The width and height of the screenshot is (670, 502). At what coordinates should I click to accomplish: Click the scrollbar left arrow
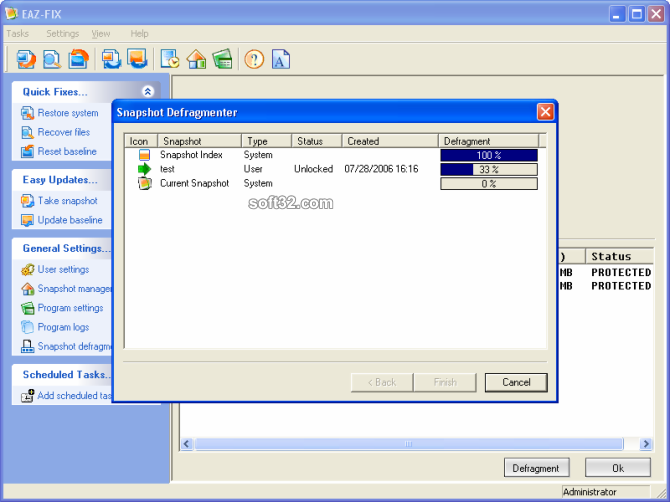(186, 444)
